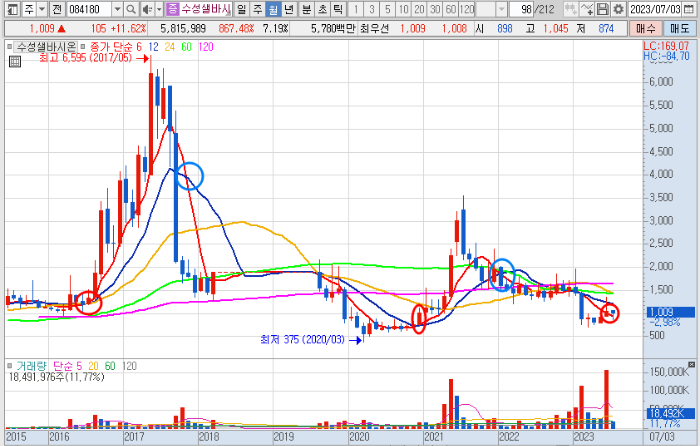Click the 매수 buy button
The width and height of the screenshot is (700, 446).
pyautogui.click(x=646, y=29)
